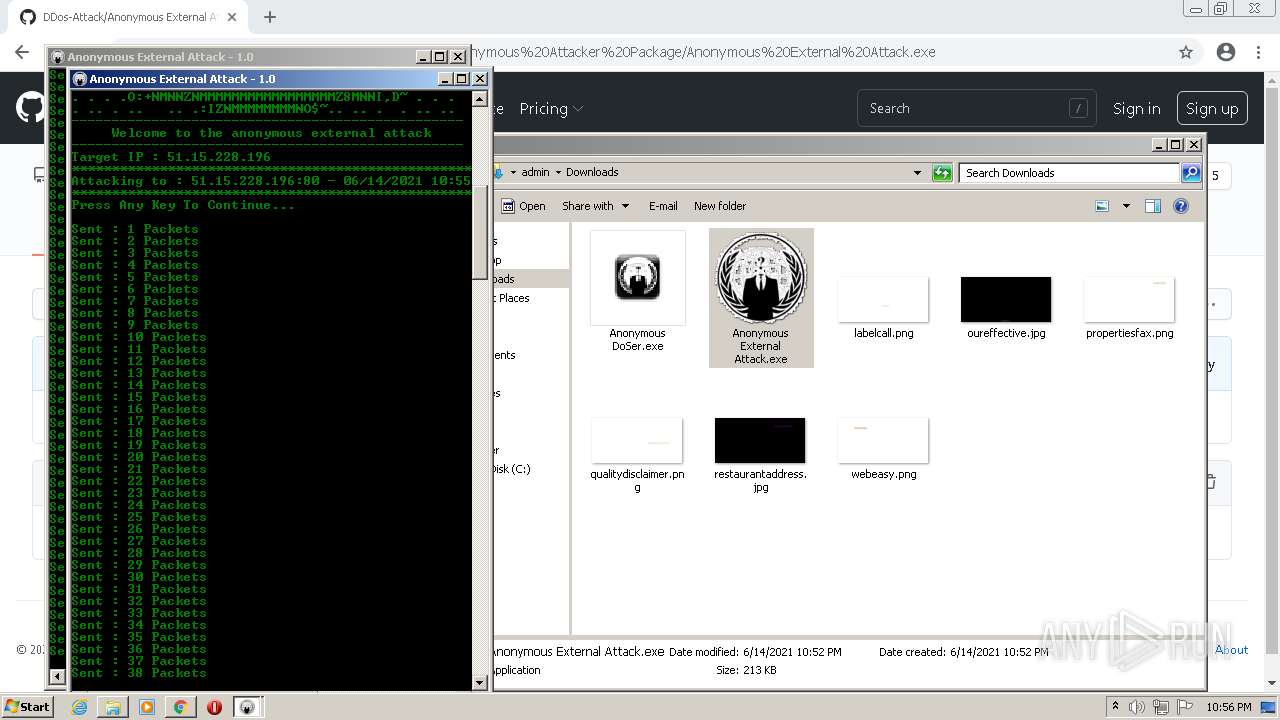Click the GitHub Sign up button
Screen dimensions: 1280x720
point(1212,109)
